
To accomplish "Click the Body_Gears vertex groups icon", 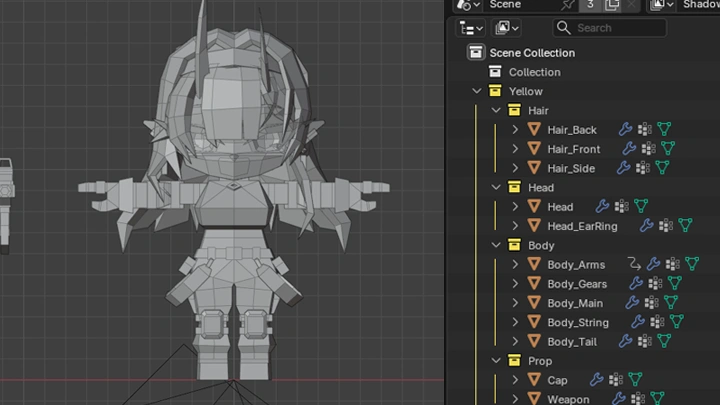I will click(656, 284).
